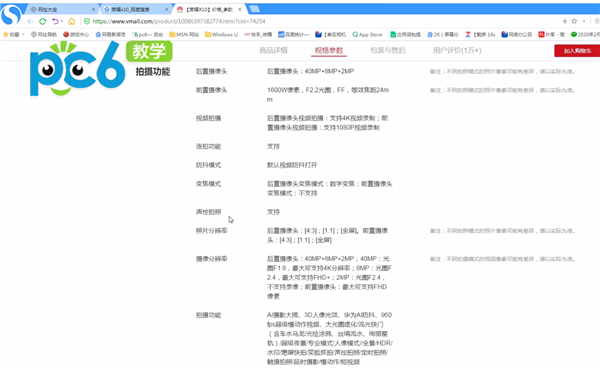Click the green security shield in address bar
This screenshot has width=600, height=368.
tap(87, 21)
